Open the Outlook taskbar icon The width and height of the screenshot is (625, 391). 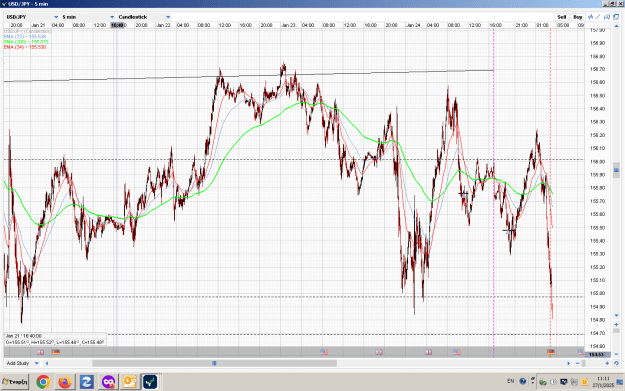[130, 382]
